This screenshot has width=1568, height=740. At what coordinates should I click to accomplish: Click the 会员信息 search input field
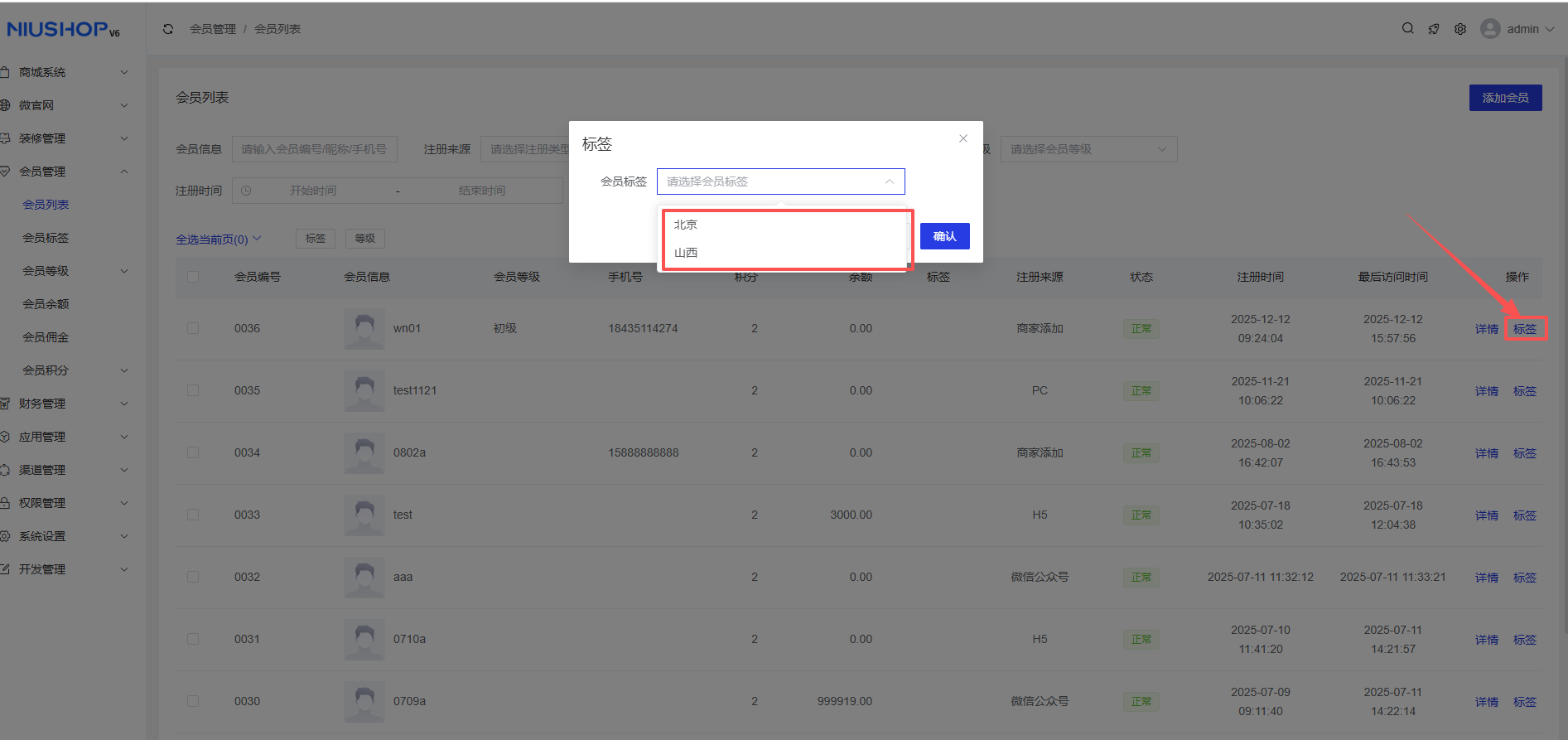[314, 149]
